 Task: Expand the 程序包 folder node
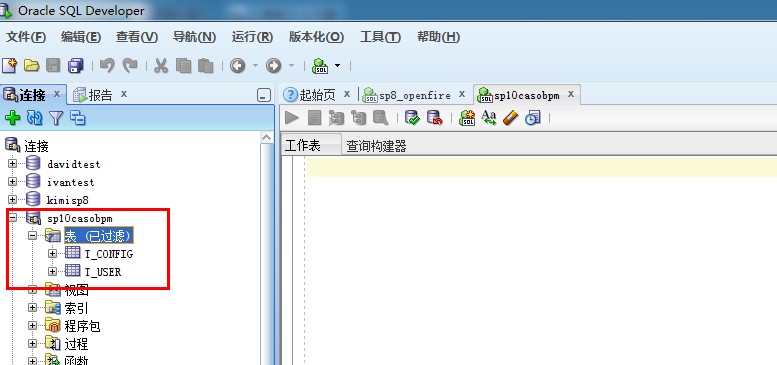point(33,325)
